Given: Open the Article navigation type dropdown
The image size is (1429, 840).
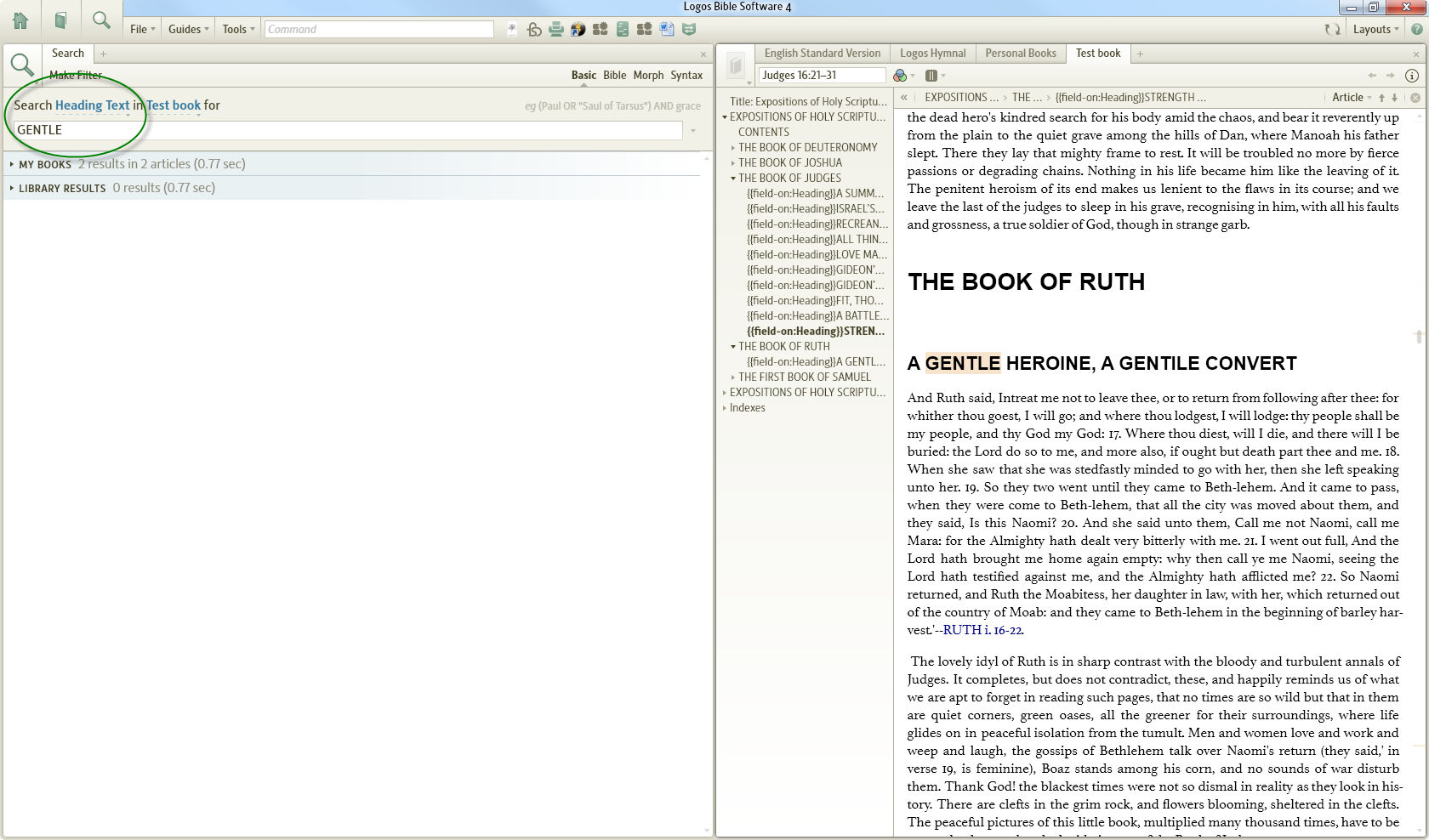Looking at the screenshot, I should click(1351, 98).
